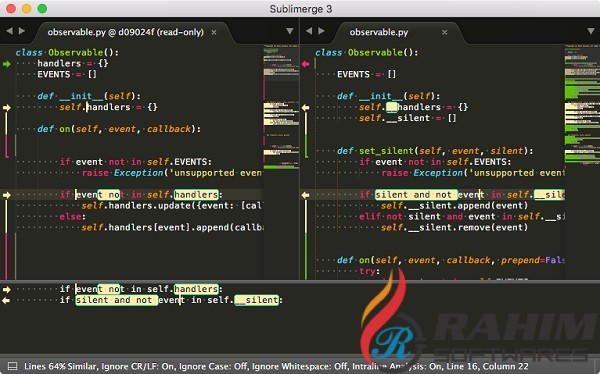Click 'elif not silent and event' line
Image resolution: width=600 pixels, height=374 pixels.
tap(462, 217)
